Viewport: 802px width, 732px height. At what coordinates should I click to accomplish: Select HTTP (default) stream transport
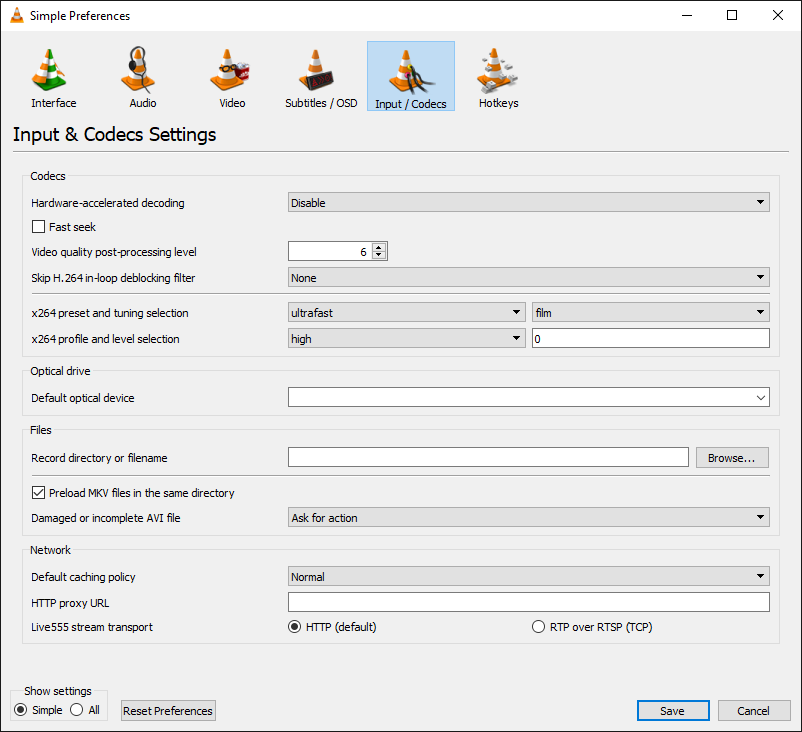coord(294,627)
